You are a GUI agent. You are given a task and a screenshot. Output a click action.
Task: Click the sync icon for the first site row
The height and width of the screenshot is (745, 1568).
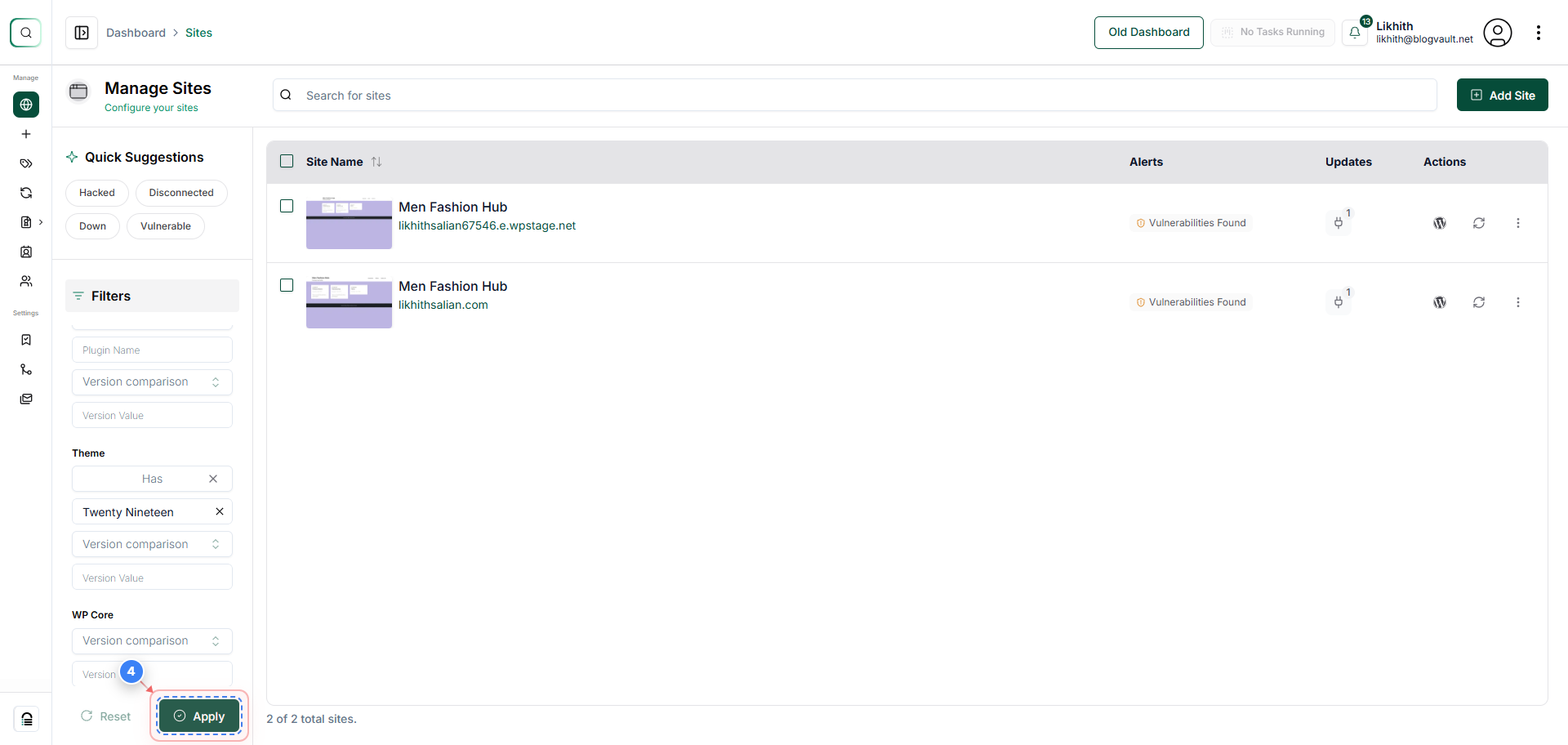point(1480,222)
